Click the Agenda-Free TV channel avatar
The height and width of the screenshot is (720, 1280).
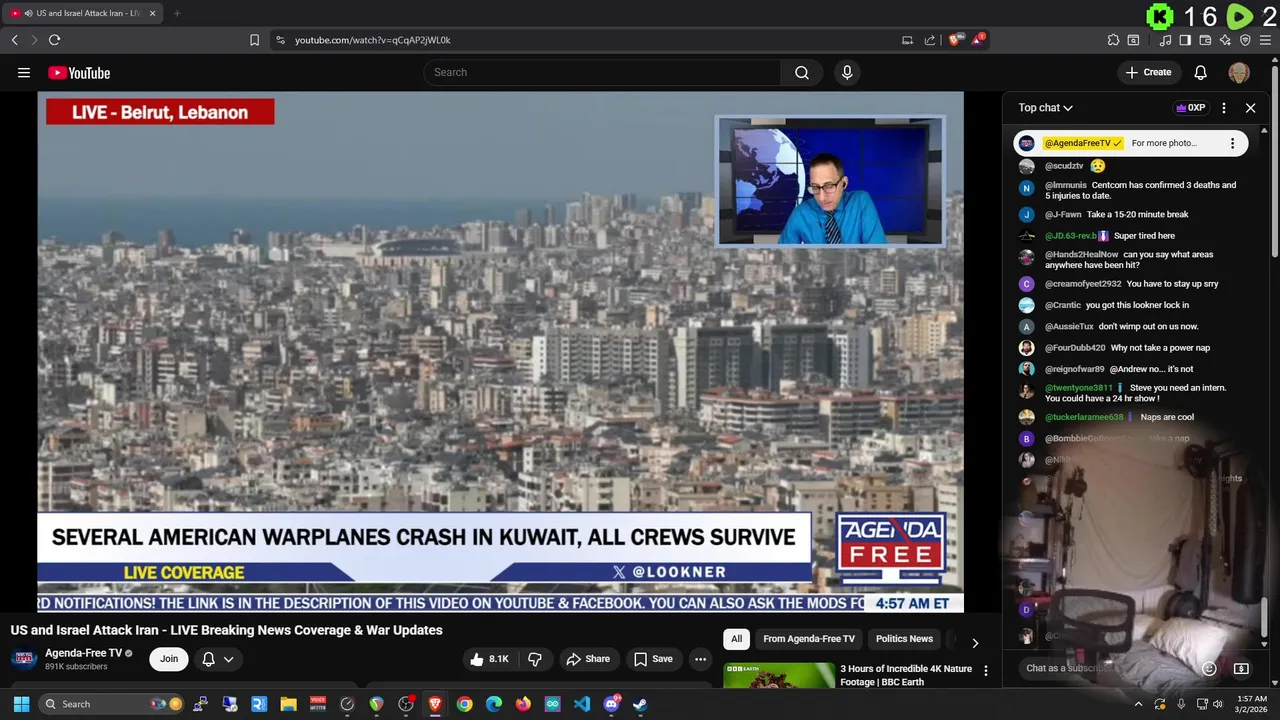pos(24,659)
